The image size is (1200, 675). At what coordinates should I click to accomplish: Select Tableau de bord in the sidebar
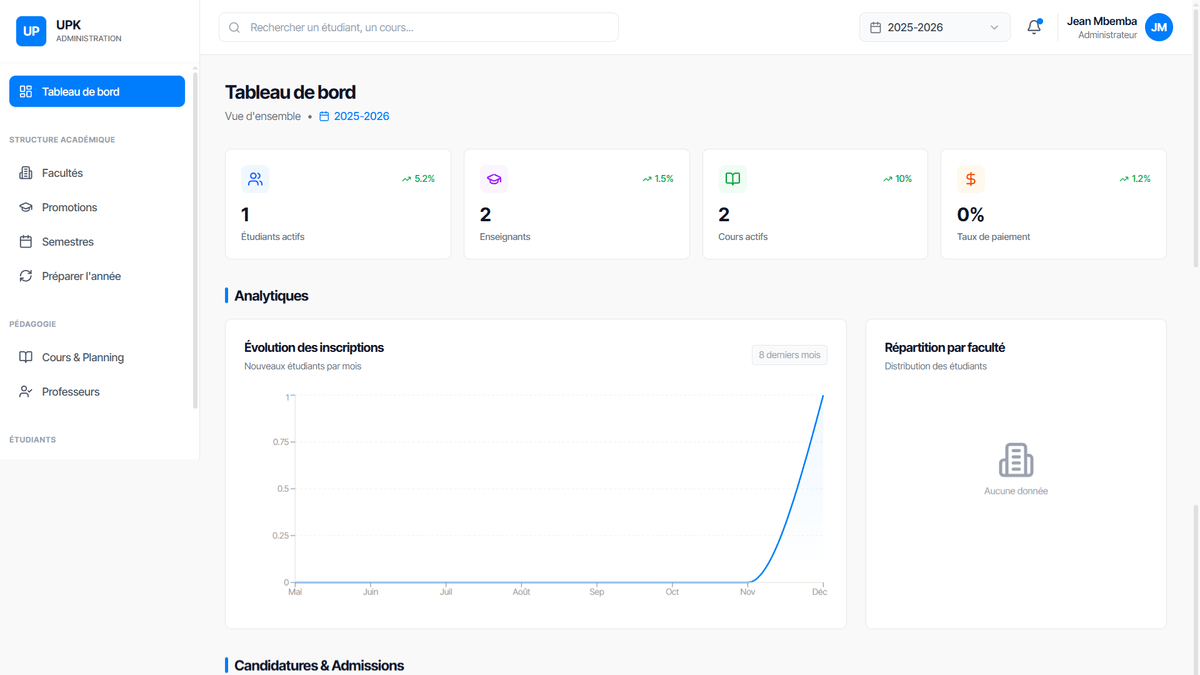point(96,91)
